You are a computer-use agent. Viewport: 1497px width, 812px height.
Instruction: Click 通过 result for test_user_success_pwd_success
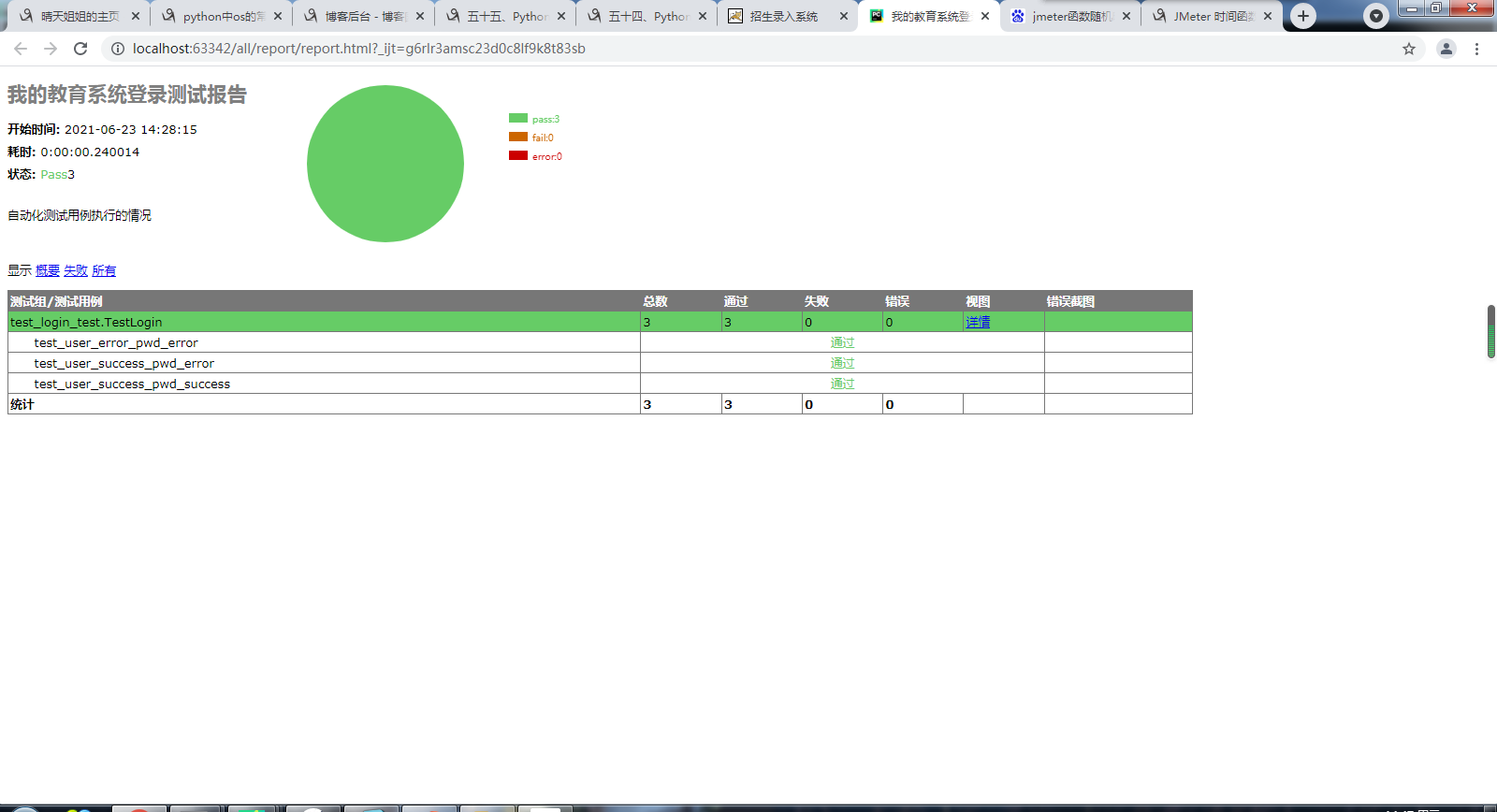pos(842,384)
